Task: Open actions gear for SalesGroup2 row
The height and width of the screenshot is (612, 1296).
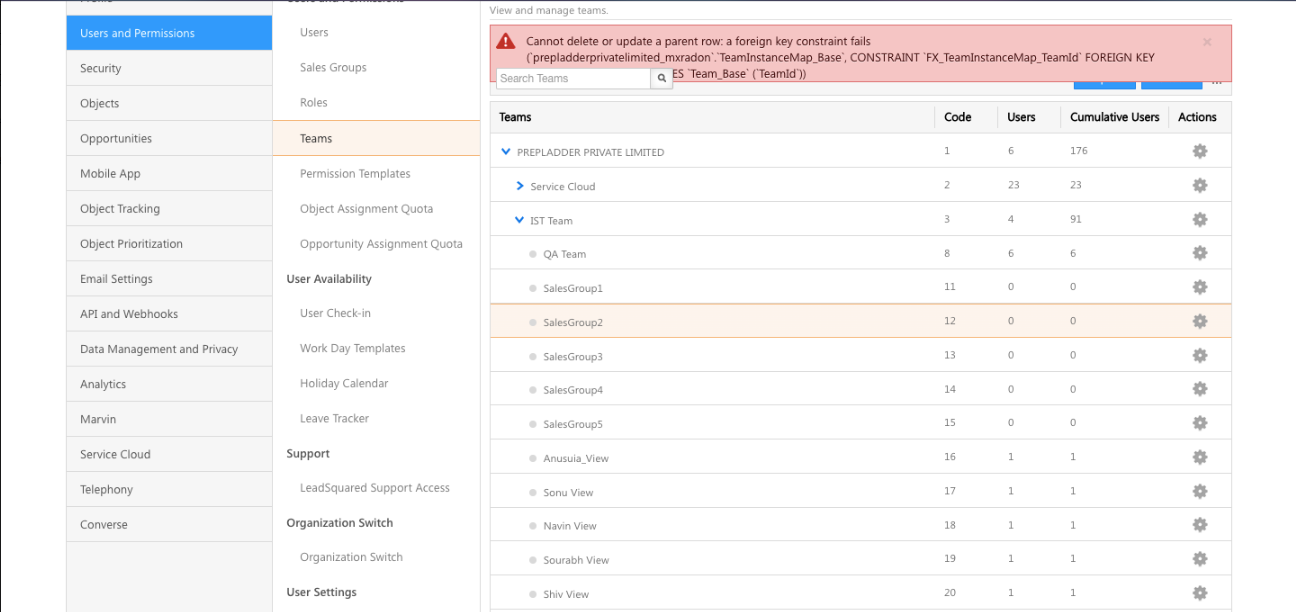Action: [1199, 321]
